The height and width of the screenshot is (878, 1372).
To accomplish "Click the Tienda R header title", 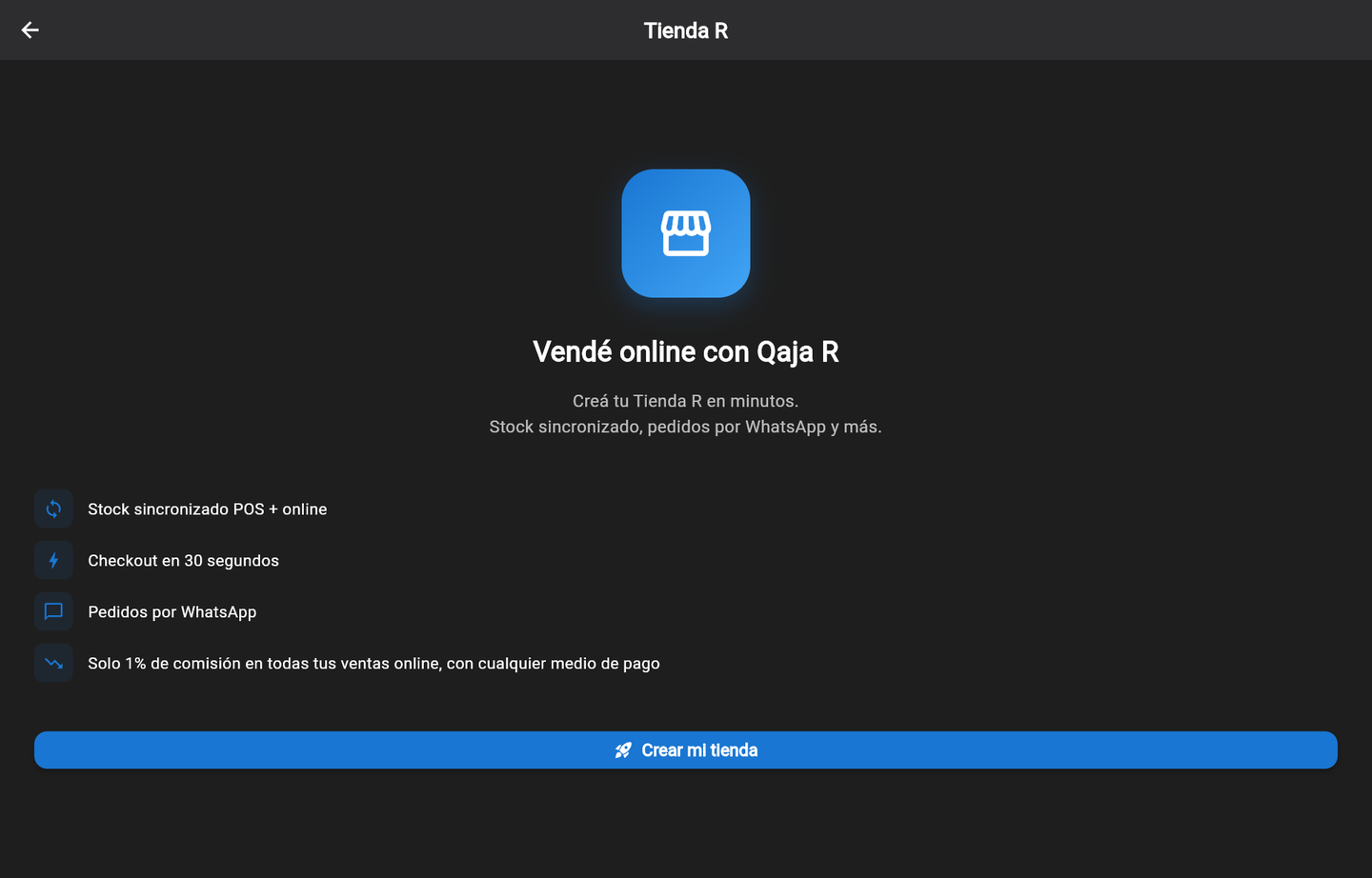I will (x=686, y=30).
